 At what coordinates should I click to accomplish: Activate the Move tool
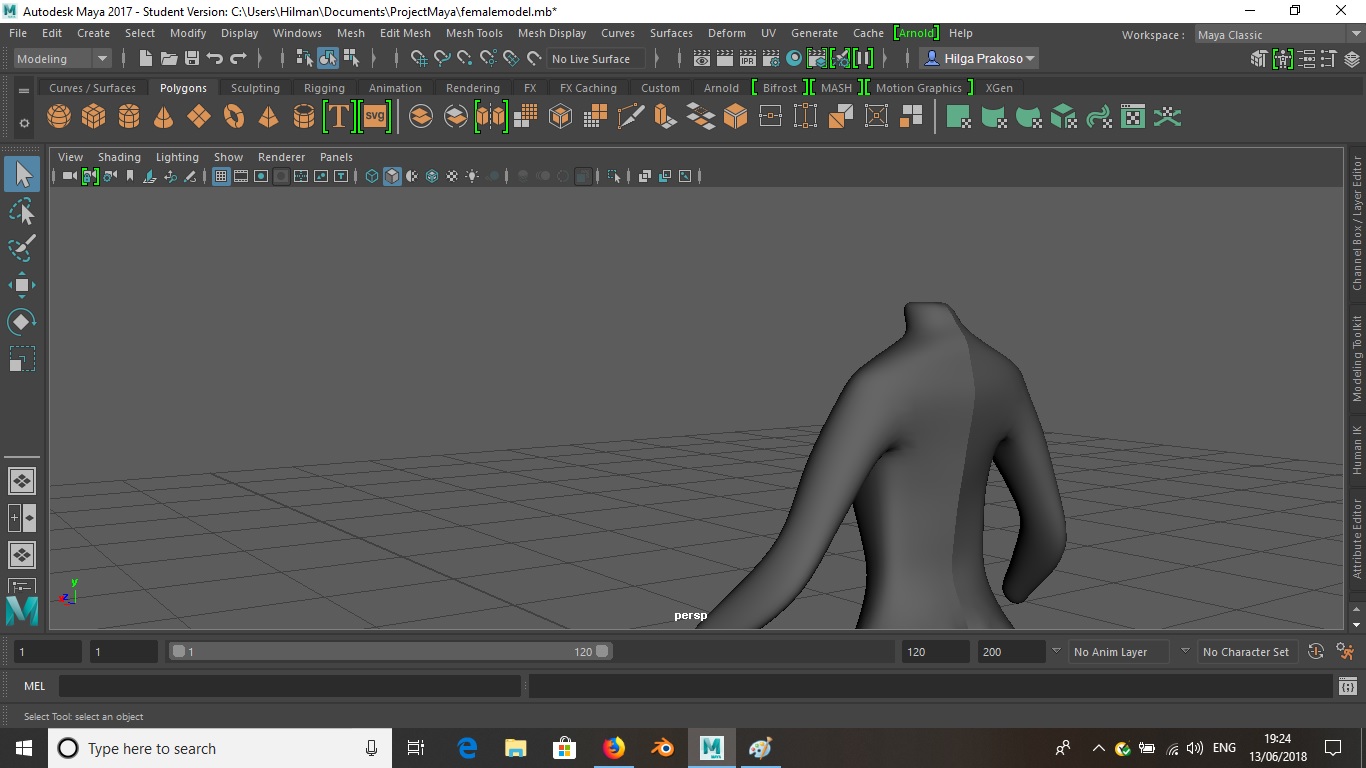(x=22, y=285)
